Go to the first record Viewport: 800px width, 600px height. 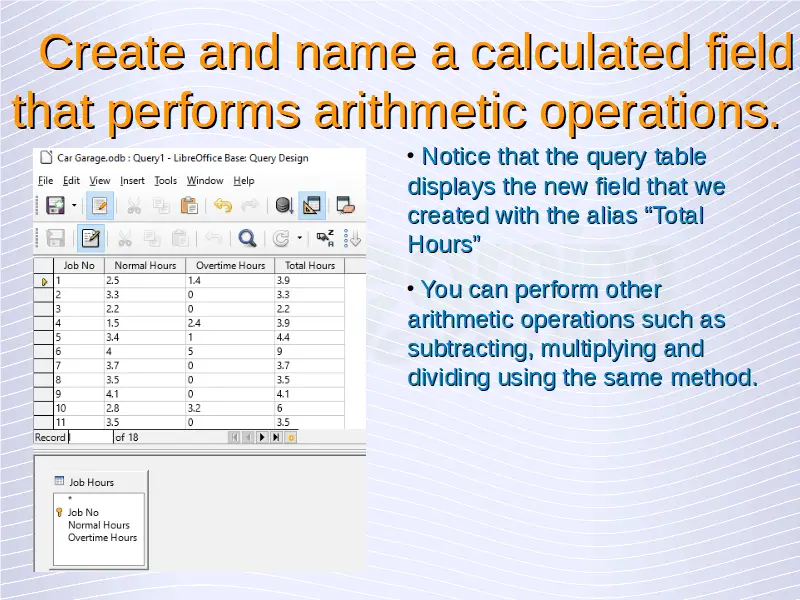click(234, 437)
